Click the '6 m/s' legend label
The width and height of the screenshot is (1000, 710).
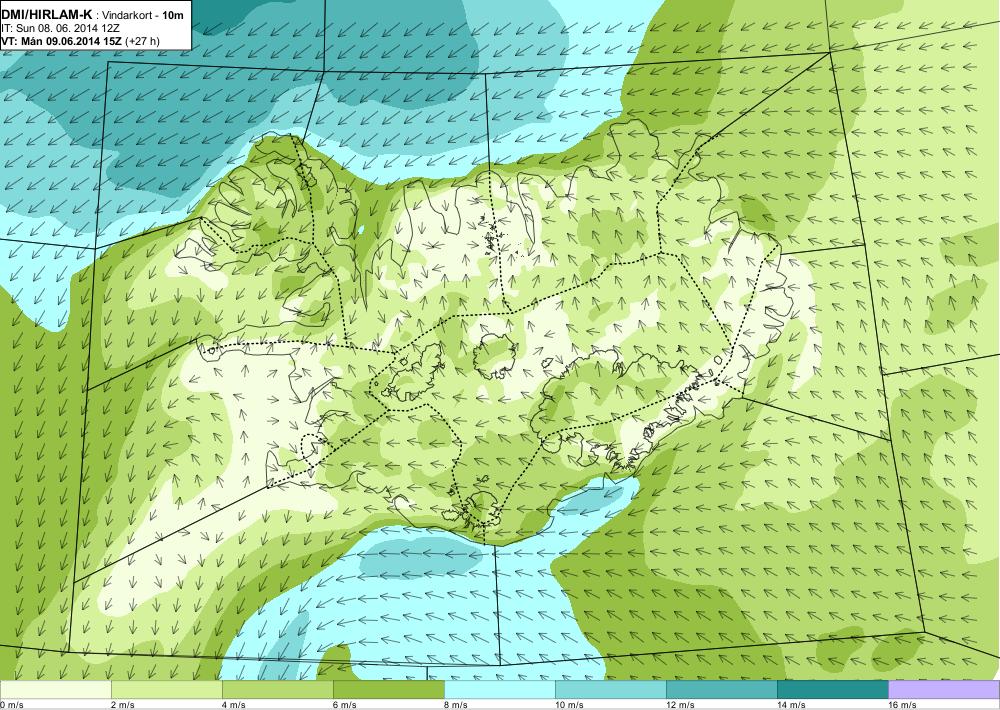[x=345, y=705]
